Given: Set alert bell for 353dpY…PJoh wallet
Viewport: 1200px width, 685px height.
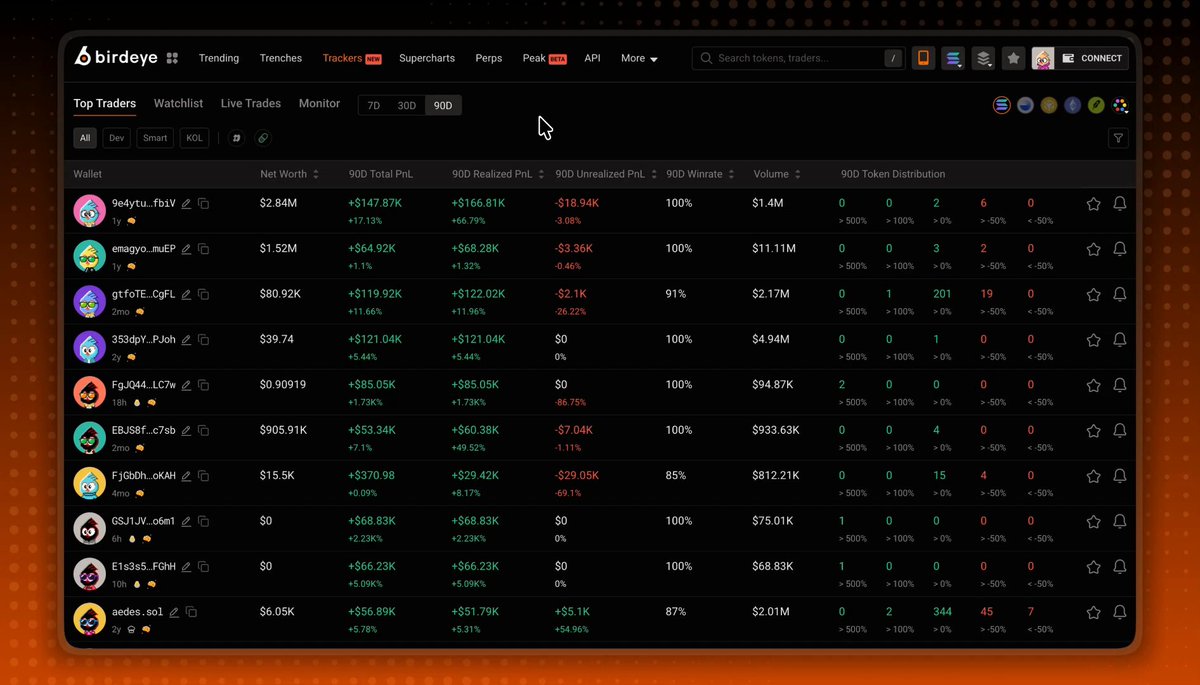Looking at the screenshot, I should point(1120,340).
